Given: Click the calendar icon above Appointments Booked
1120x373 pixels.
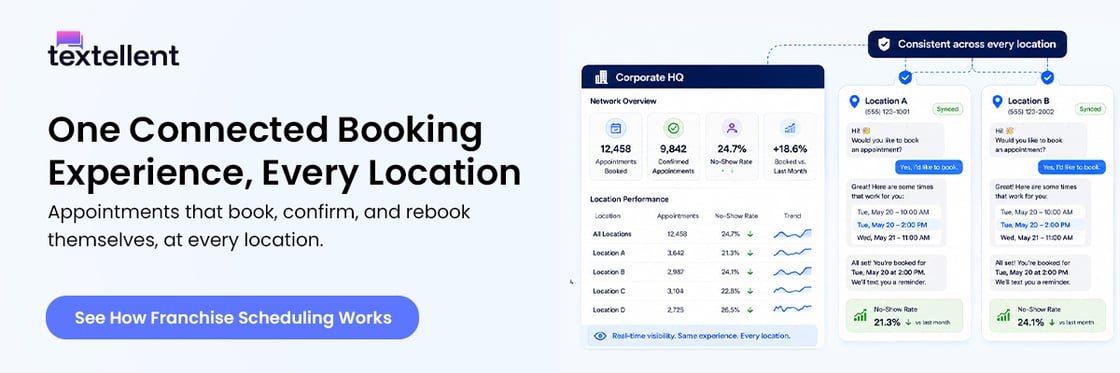Looking at the screenshot, I should [615, 129].
